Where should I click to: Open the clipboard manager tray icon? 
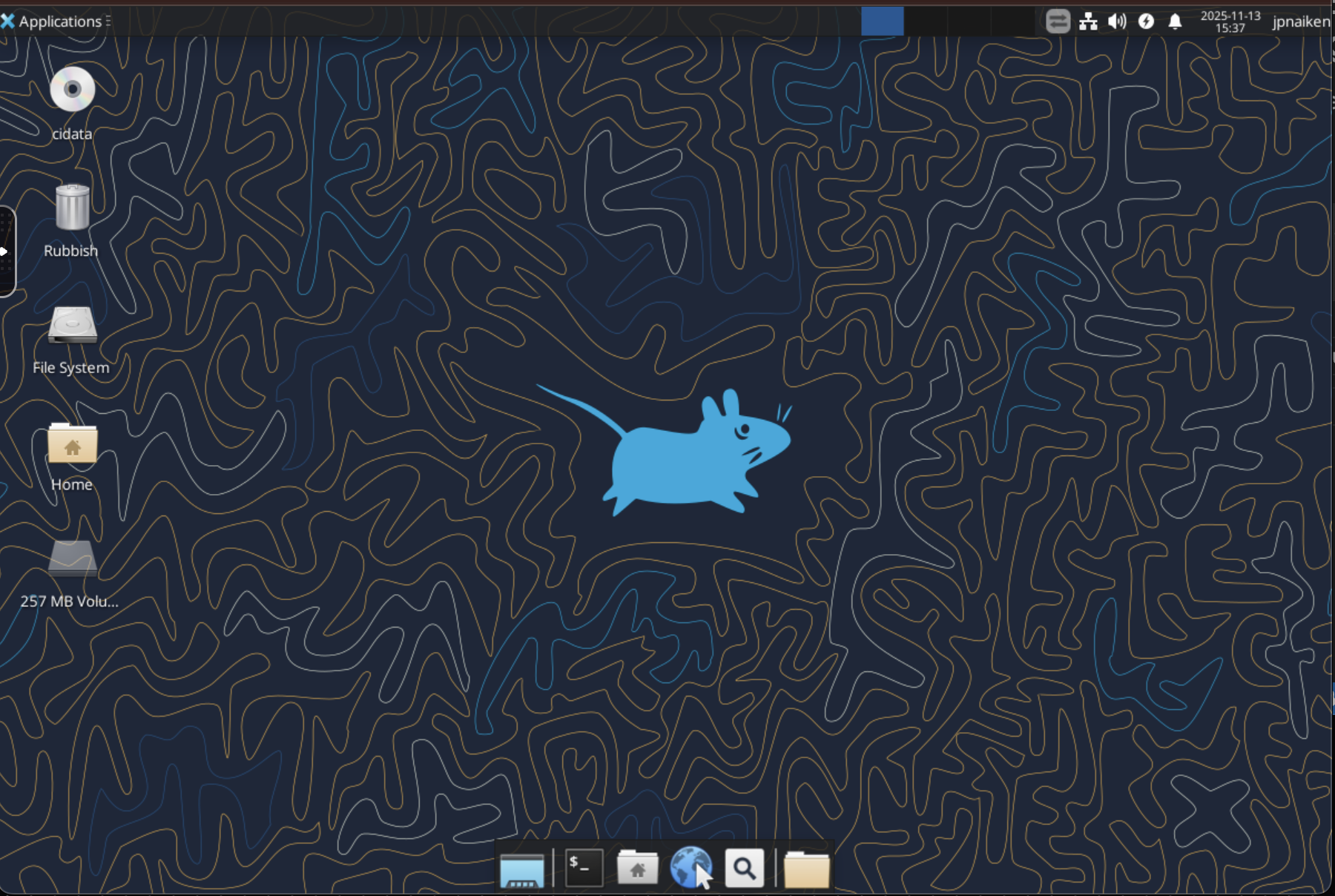[x=1058, y=21]
